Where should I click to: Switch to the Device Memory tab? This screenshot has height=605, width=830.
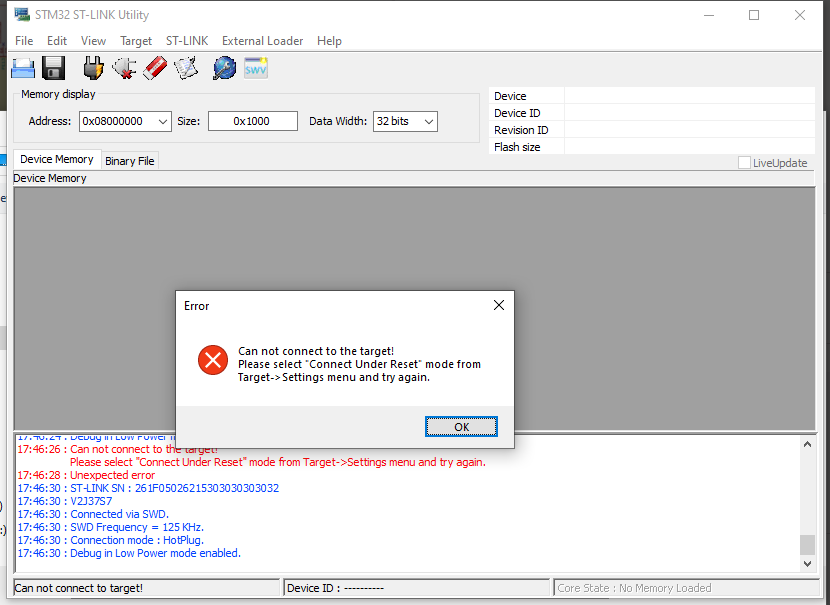point(57,159)
